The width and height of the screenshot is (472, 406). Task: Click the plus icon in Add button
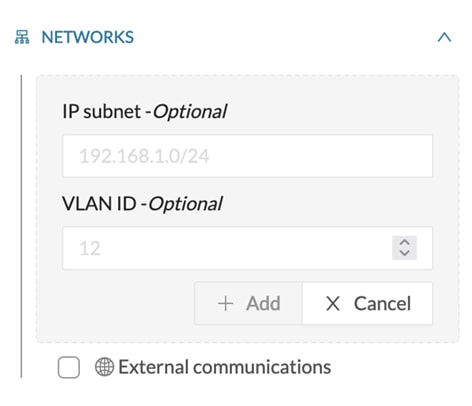click(x=225, y=304)
